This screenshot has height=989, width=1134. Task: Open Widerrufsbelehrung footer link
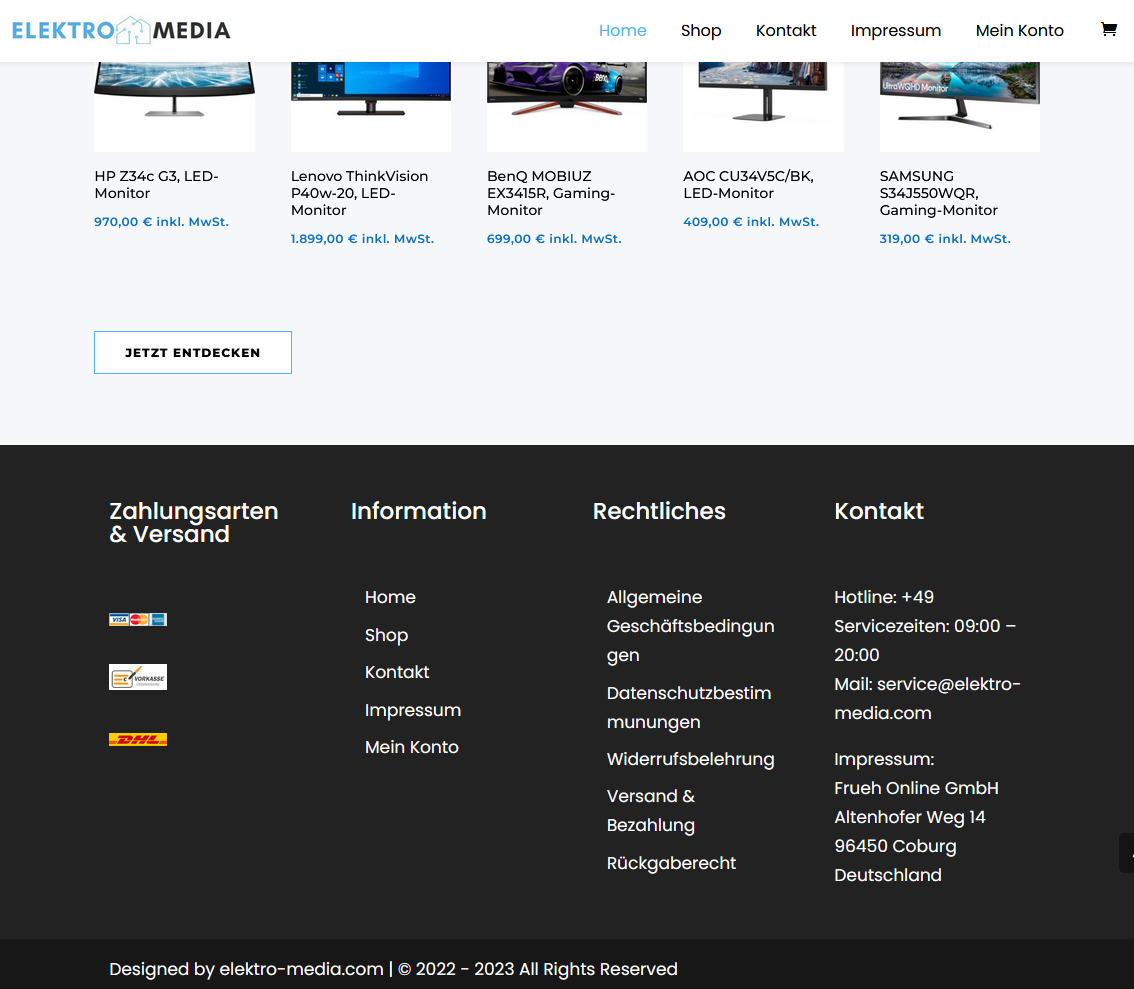click(691, 759)
